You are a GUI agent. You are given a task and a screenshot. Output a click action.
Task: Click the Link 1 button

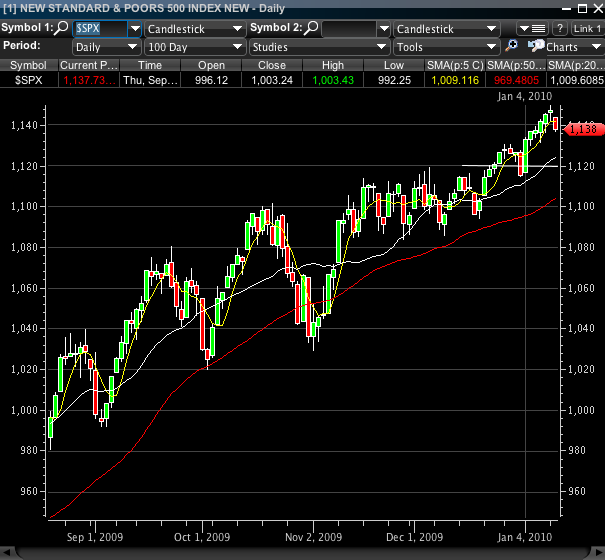point(586,28)
